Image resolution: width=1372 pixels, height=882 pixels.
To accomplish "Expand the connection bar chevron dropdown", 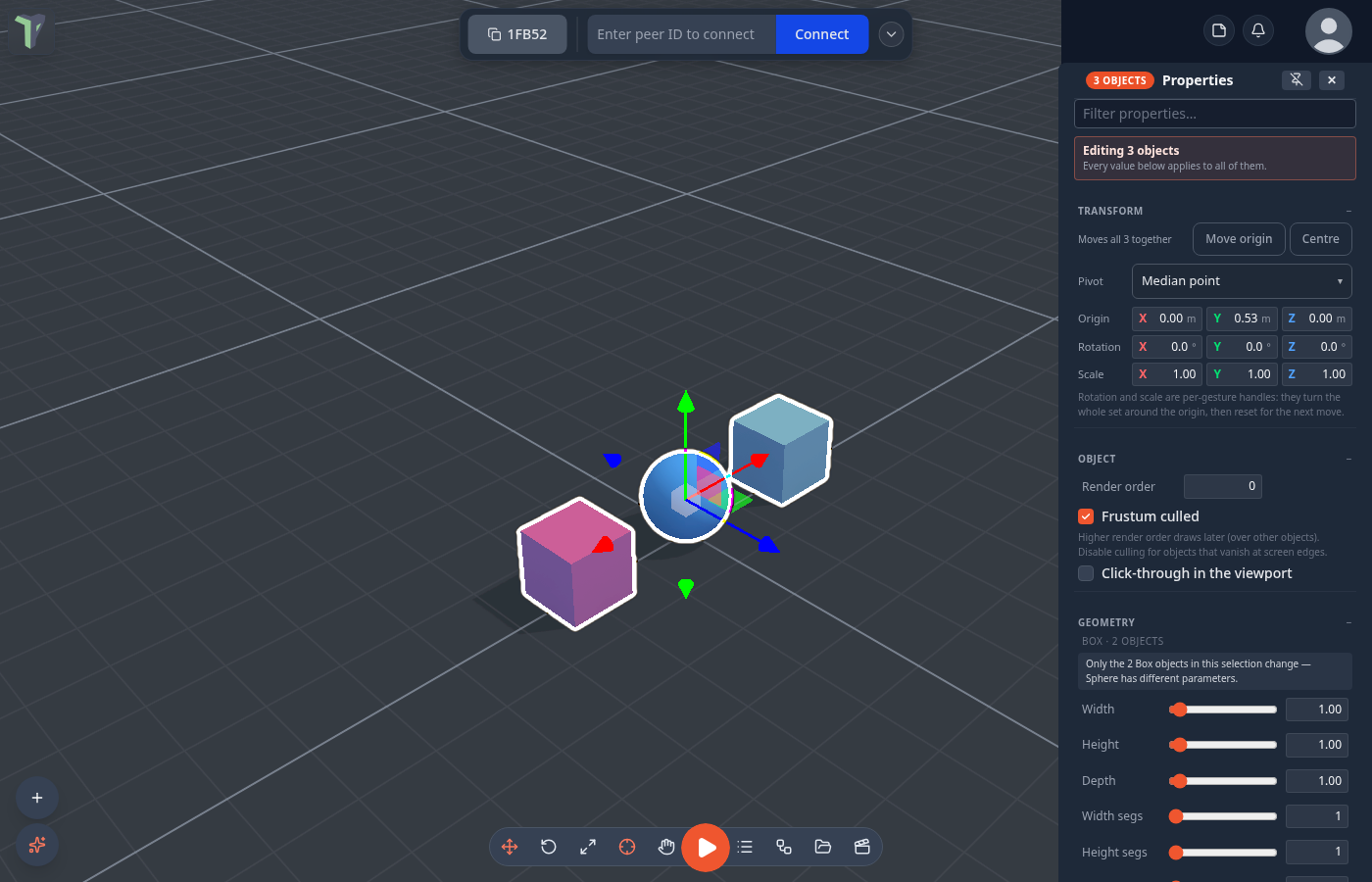I will click(891, 34).
